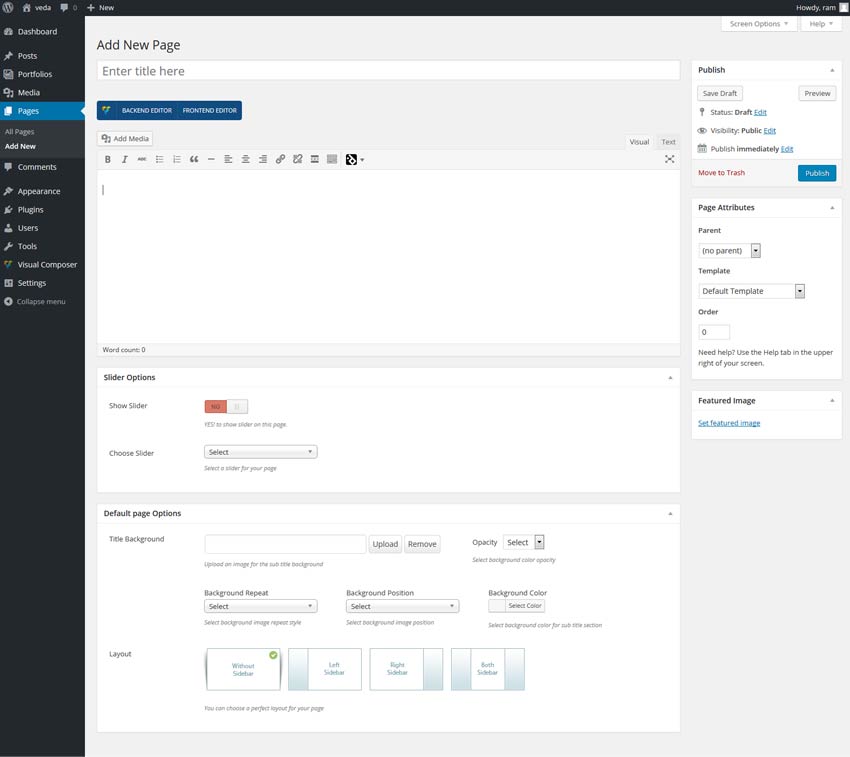Screen dimensions: 850x757
Task: Choose the Both Sidebar layout option
Action: 487,668
